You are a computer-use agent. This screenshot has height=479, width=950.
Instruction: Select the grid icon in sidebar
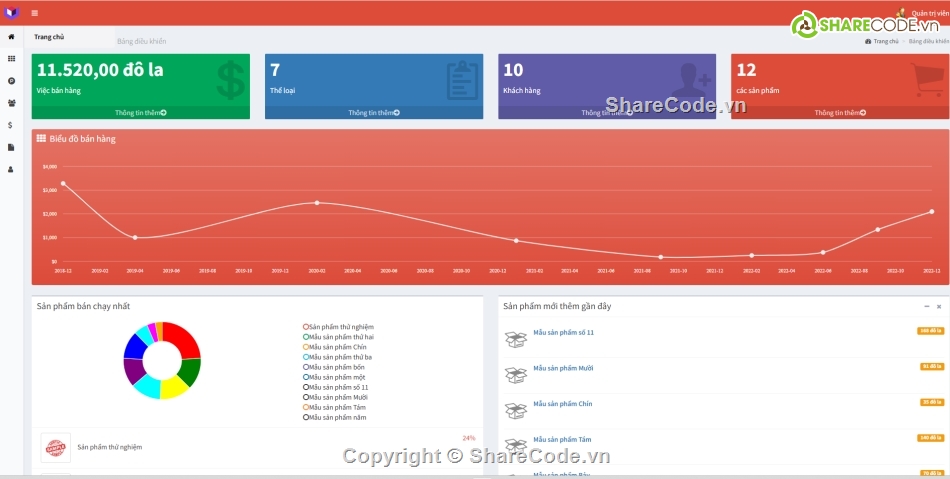(x=11, y=58)
